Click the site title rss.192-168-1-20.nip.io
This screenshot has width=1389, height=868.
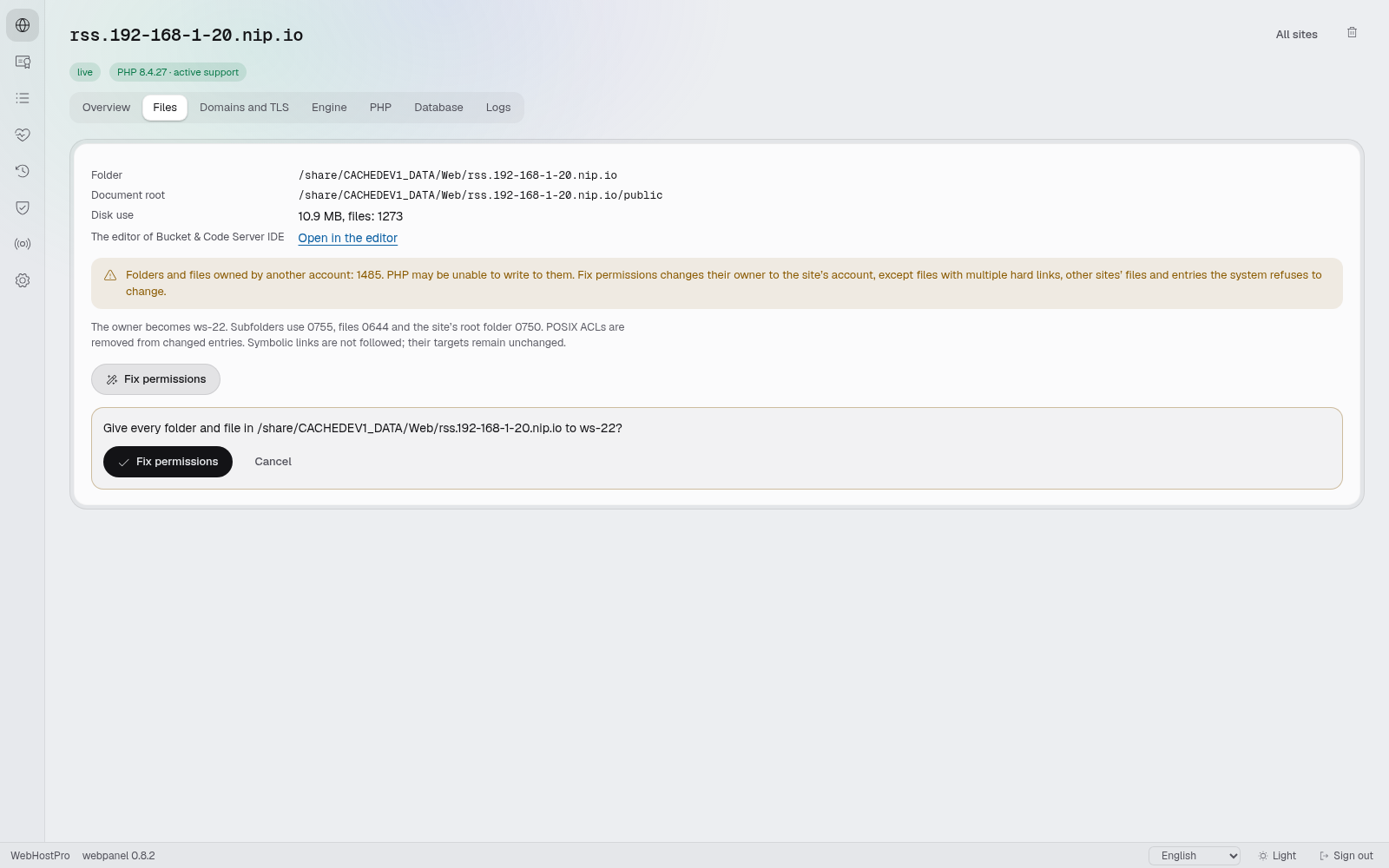[x=187, y=36]
